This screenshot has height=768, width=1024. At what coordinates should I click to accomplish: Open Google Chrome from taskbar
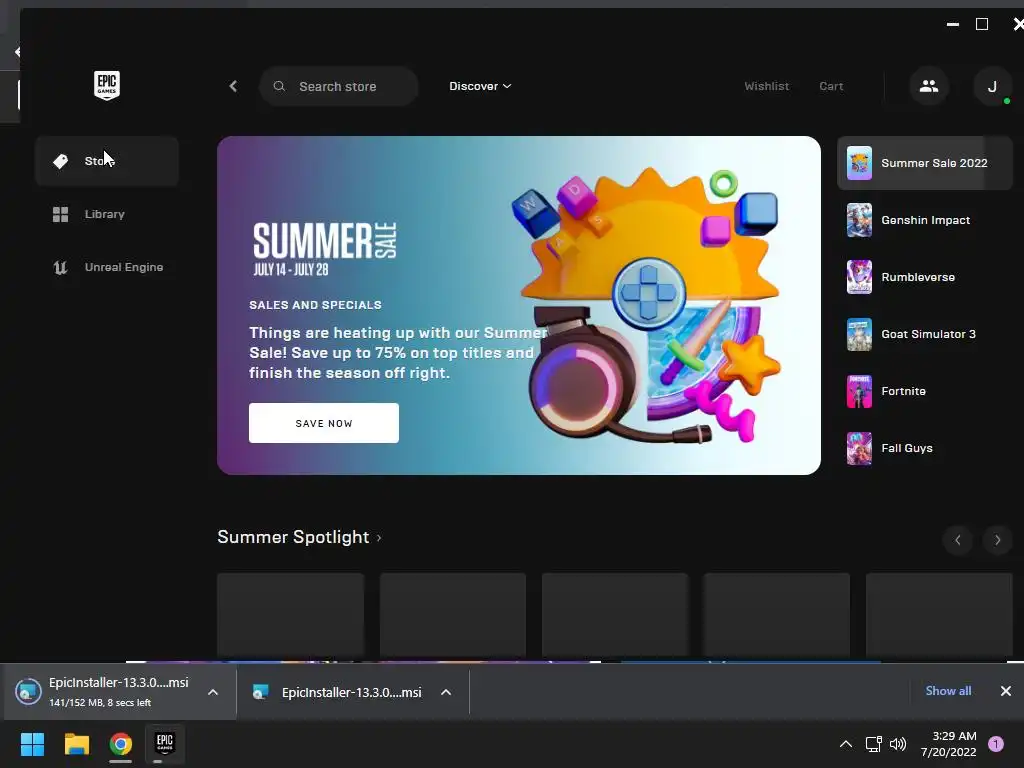(121, 744)
